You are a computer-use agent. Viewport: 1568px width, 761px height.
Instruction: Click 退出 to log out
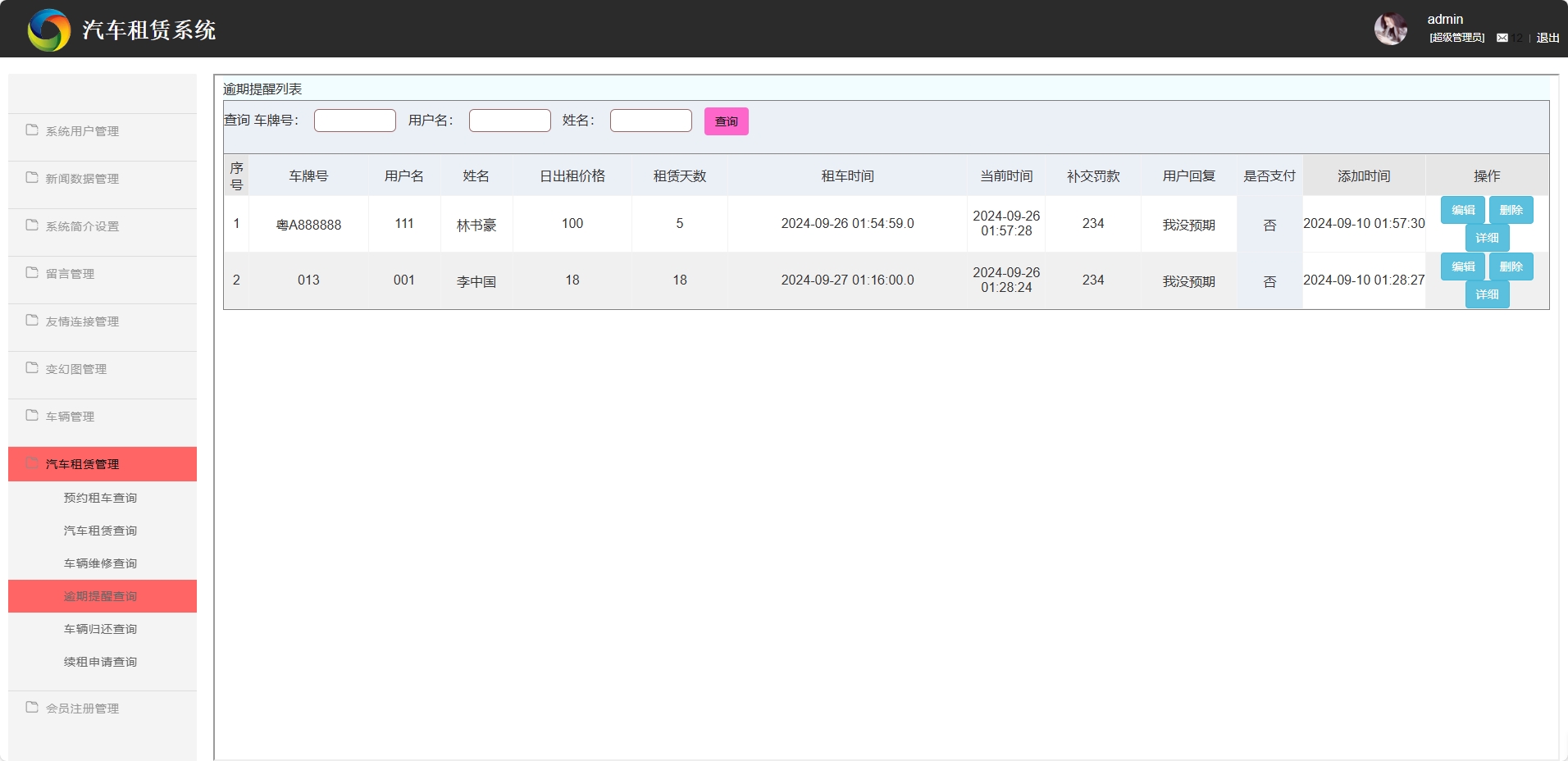point(1547,38)
